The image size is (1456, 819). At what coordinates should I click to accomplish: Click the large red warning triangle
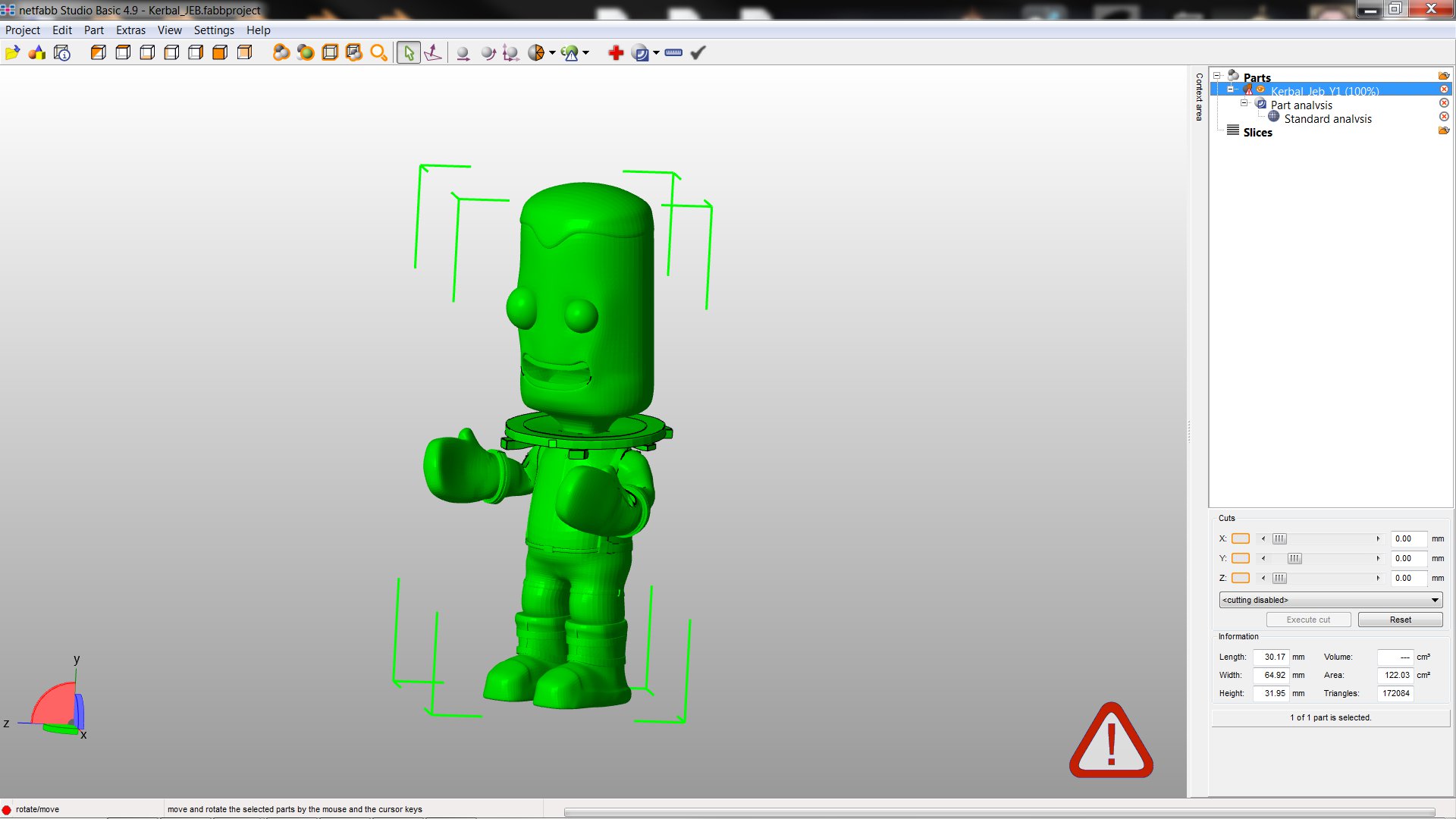1111,741
